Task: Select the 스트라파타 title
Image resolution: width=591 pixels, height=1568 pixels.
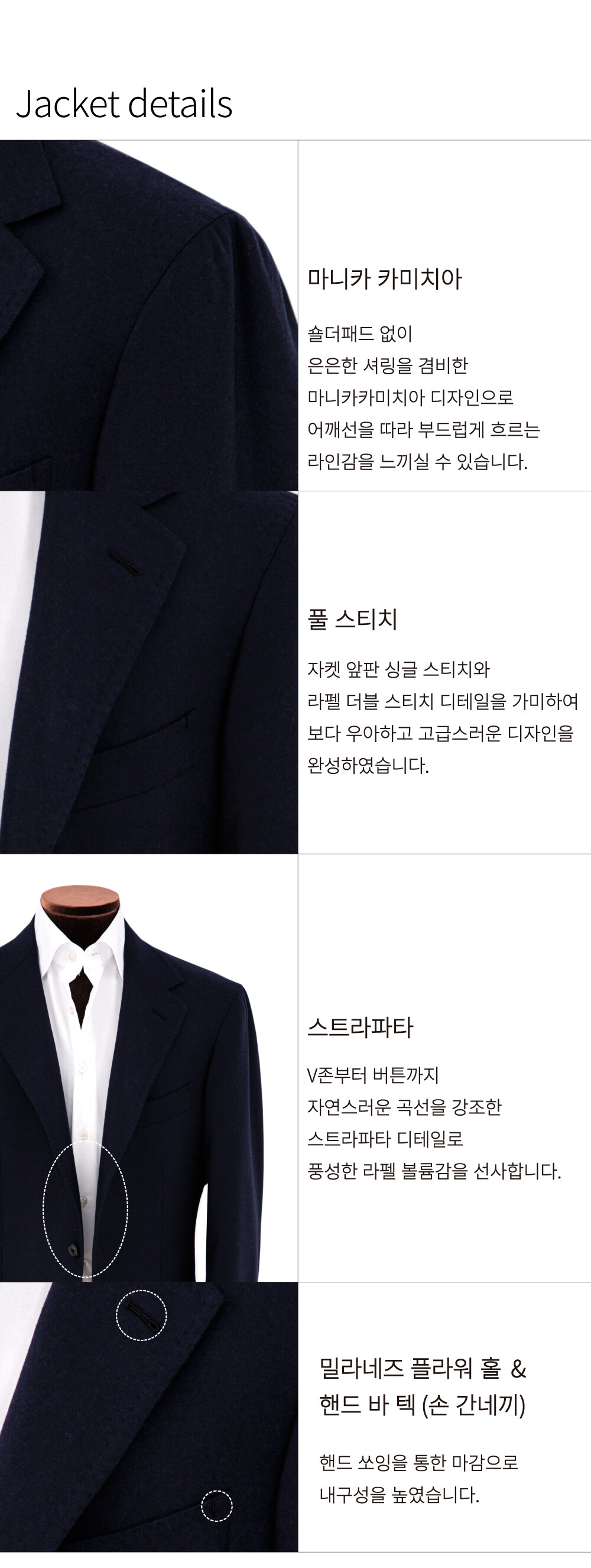Action: tap(361, 1028)
